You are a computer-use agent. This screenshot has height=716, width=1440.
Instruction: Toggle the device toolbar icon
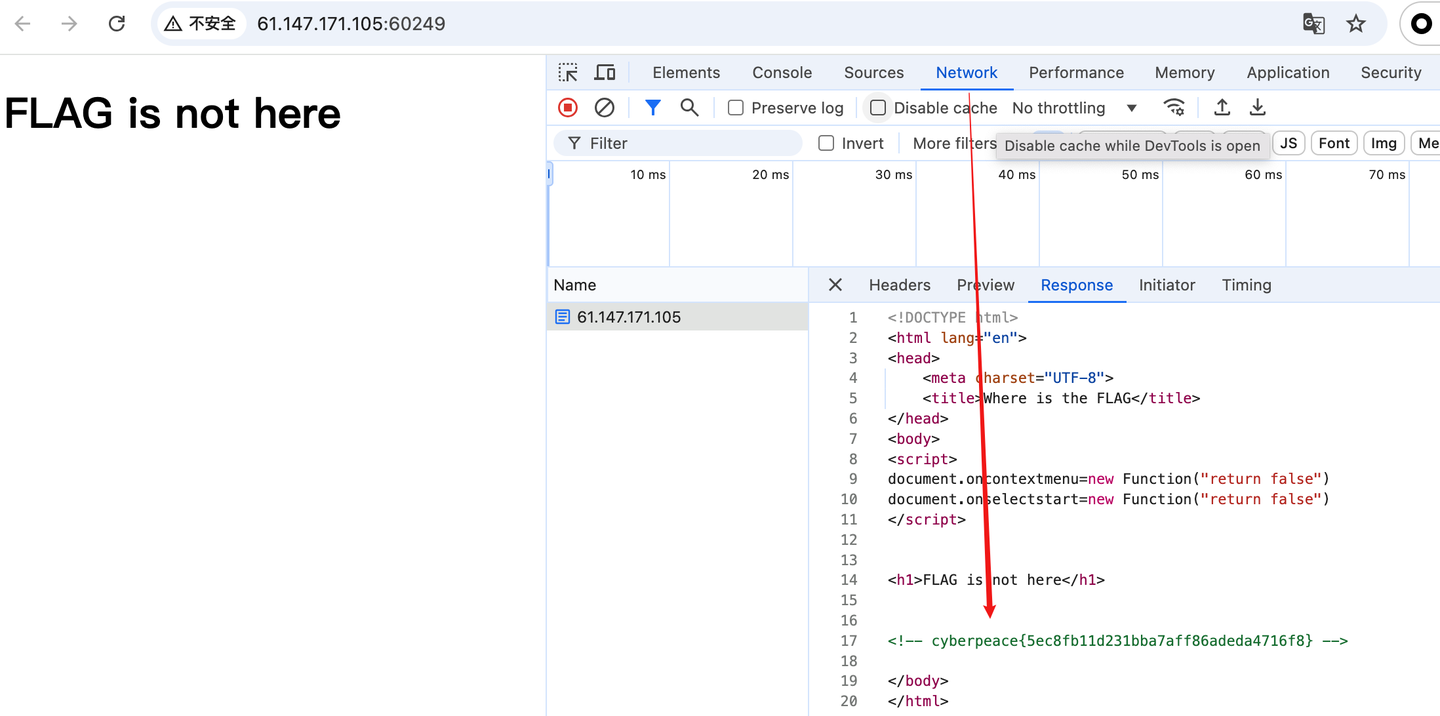pyautogui.click(x=605, y=73)
